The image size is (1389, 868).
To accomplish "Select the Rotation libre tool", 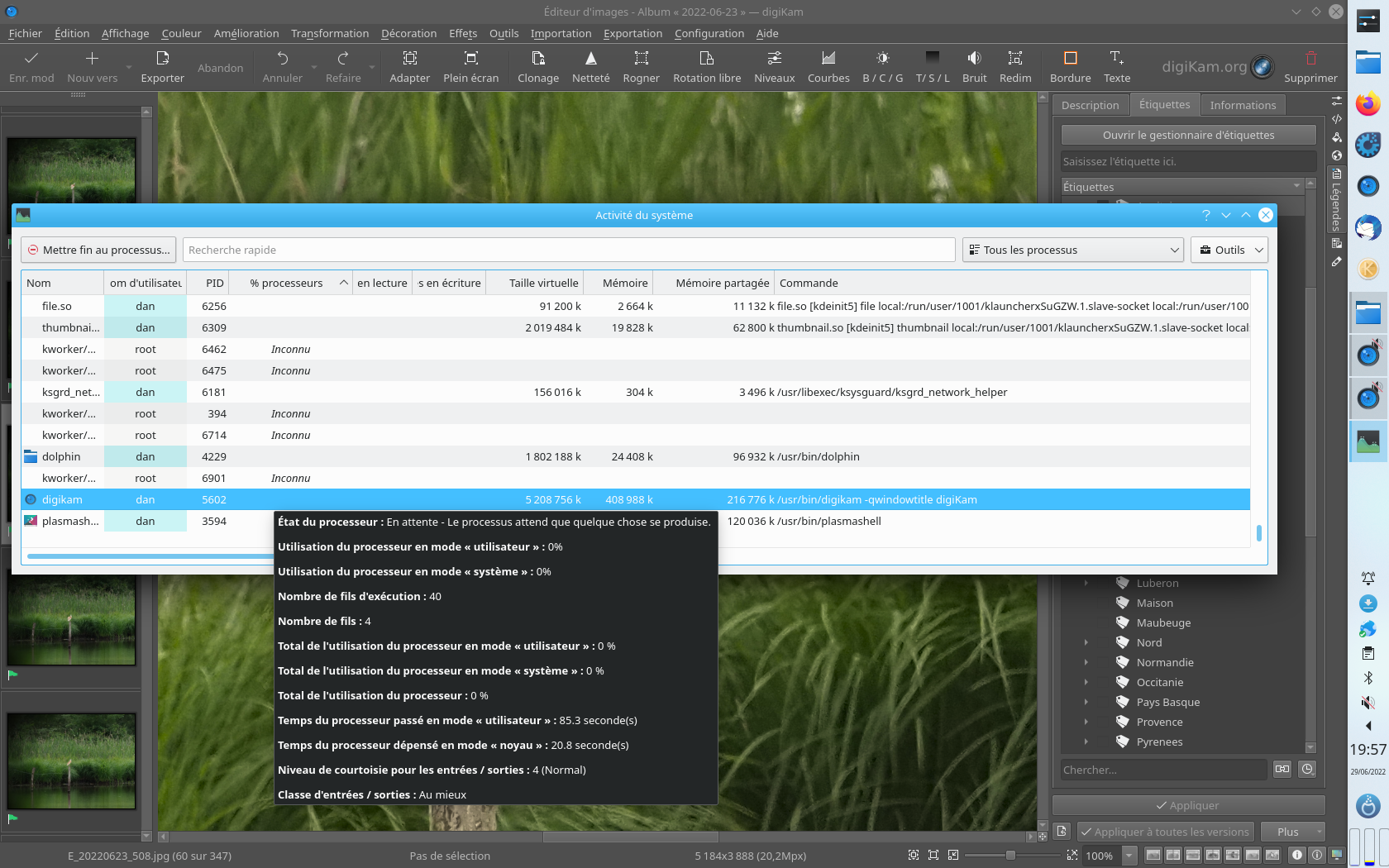I will click(707, 67).
